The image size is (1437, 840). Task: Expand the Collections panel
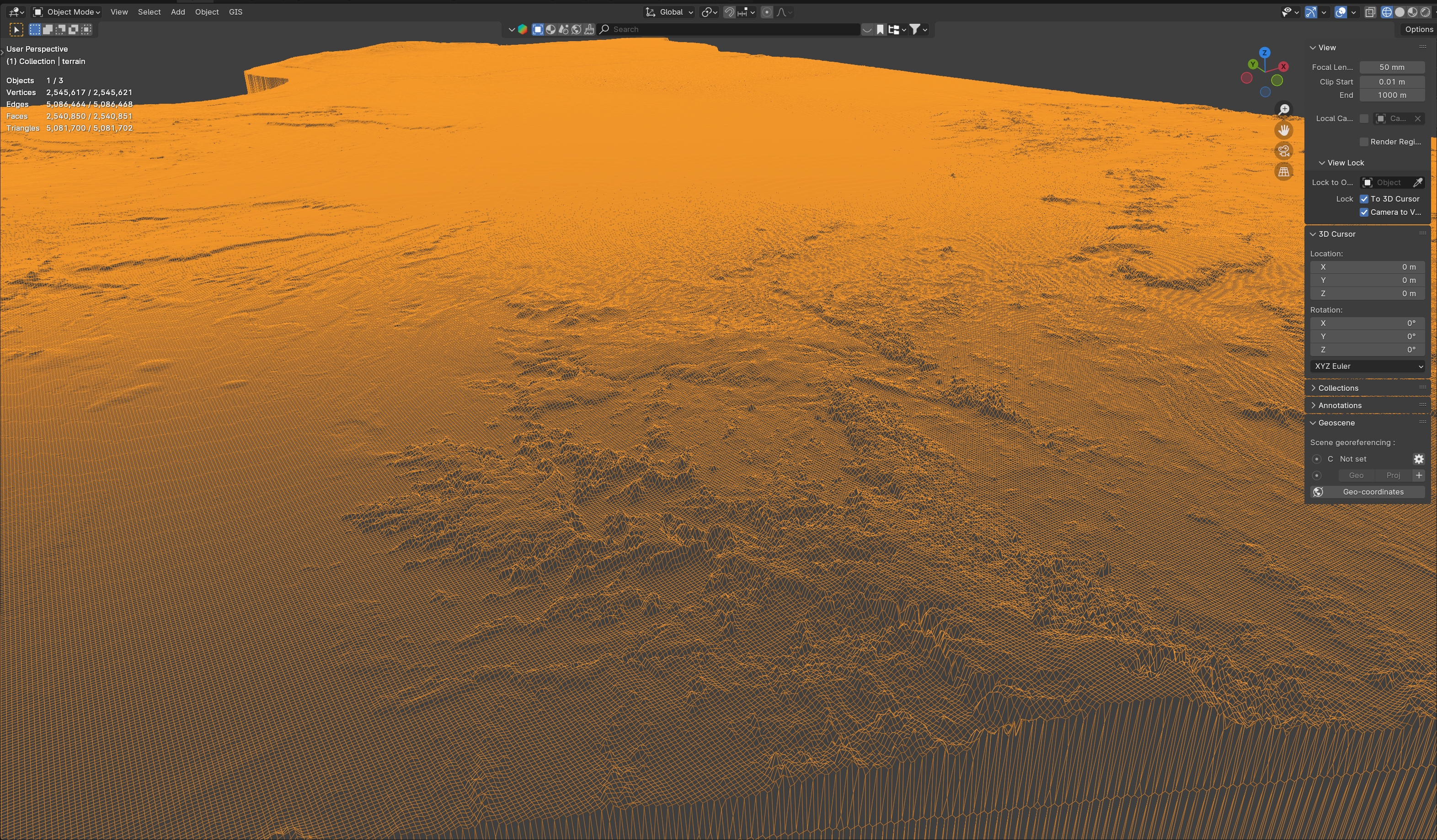[1338, 388]
